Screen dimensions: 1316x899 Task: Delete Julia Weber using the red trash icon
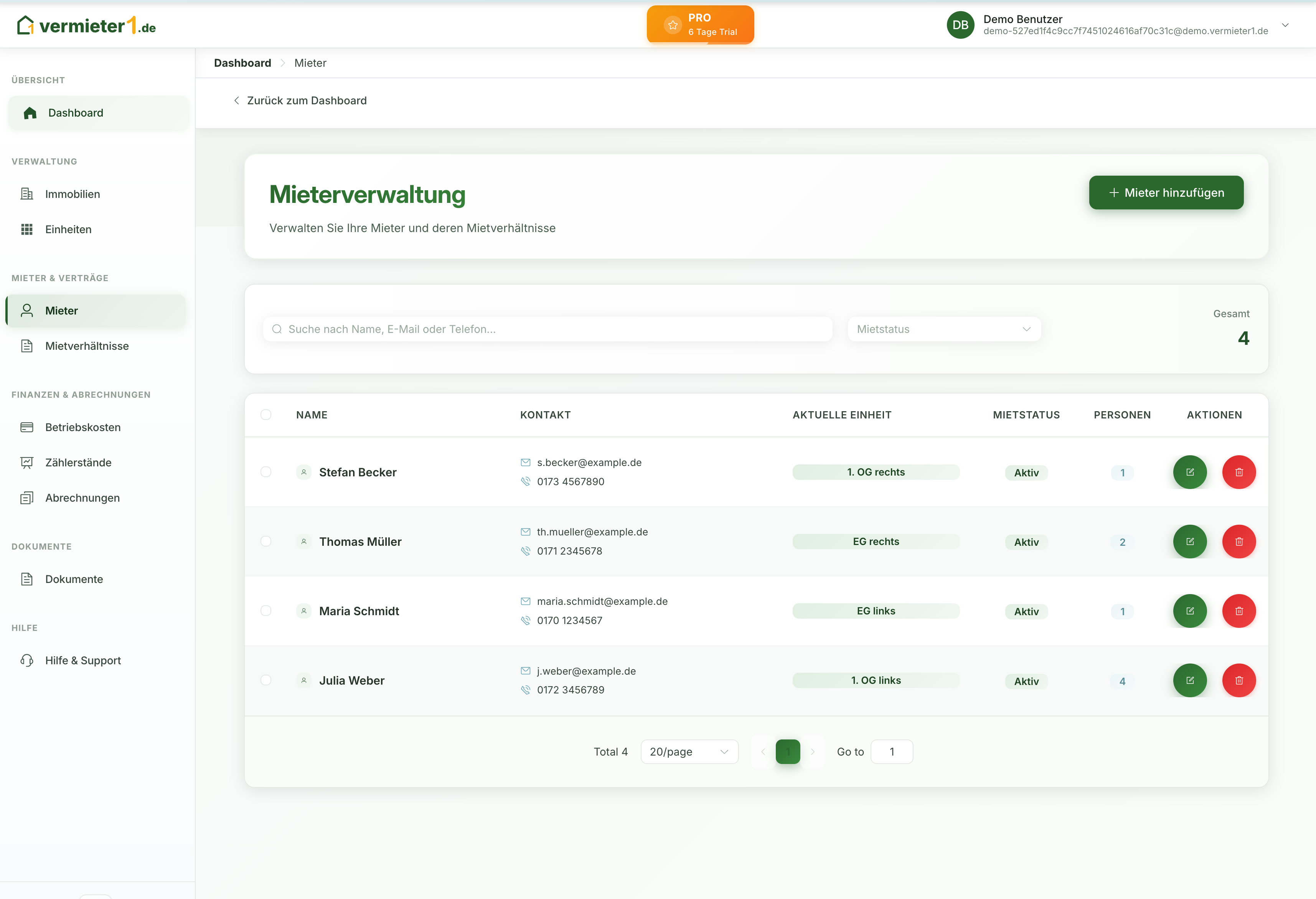(x=1239, y=680)
